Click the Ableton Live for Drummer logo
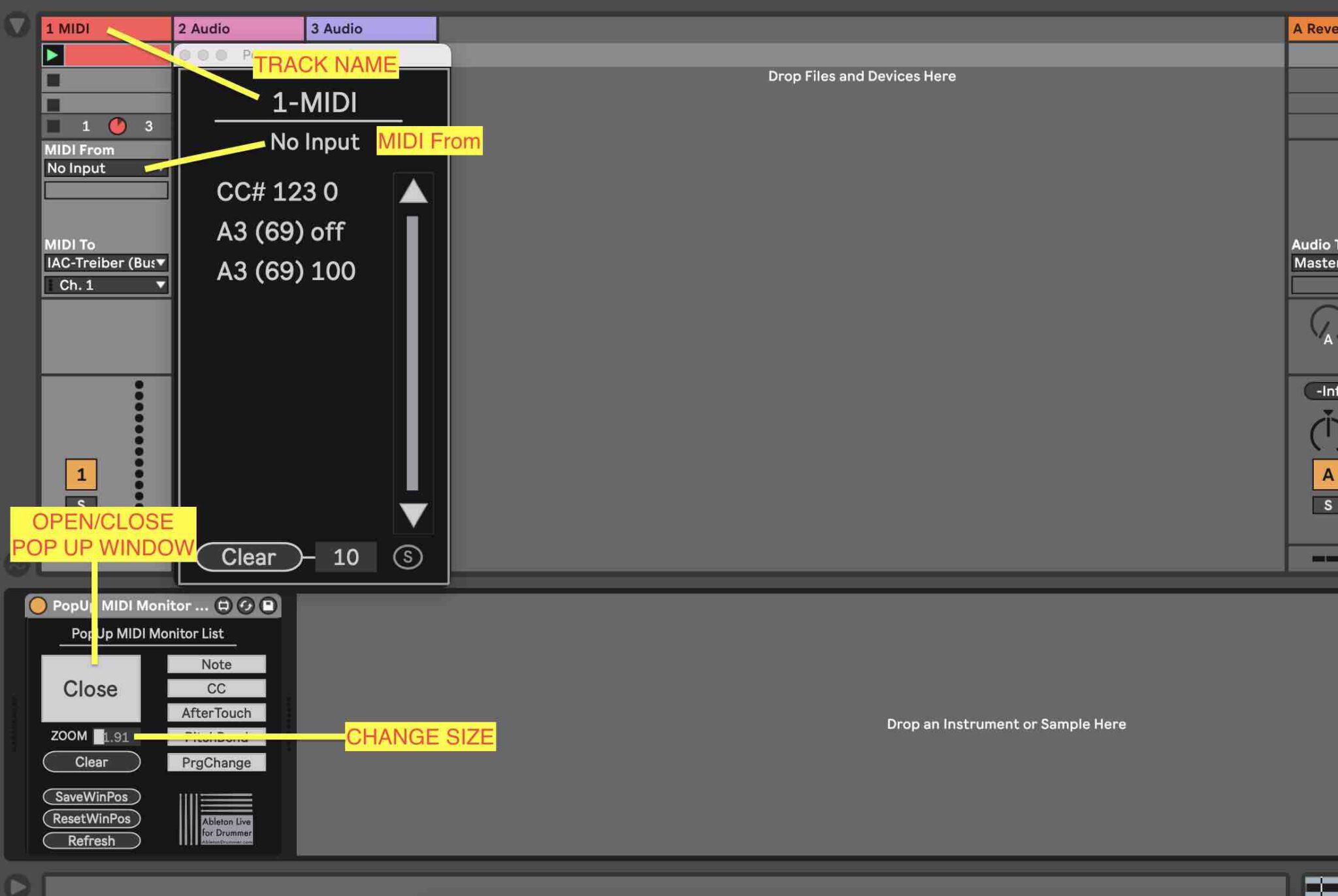The width and height of the screenshot is (1338, 896). click(x=218, y=819)
